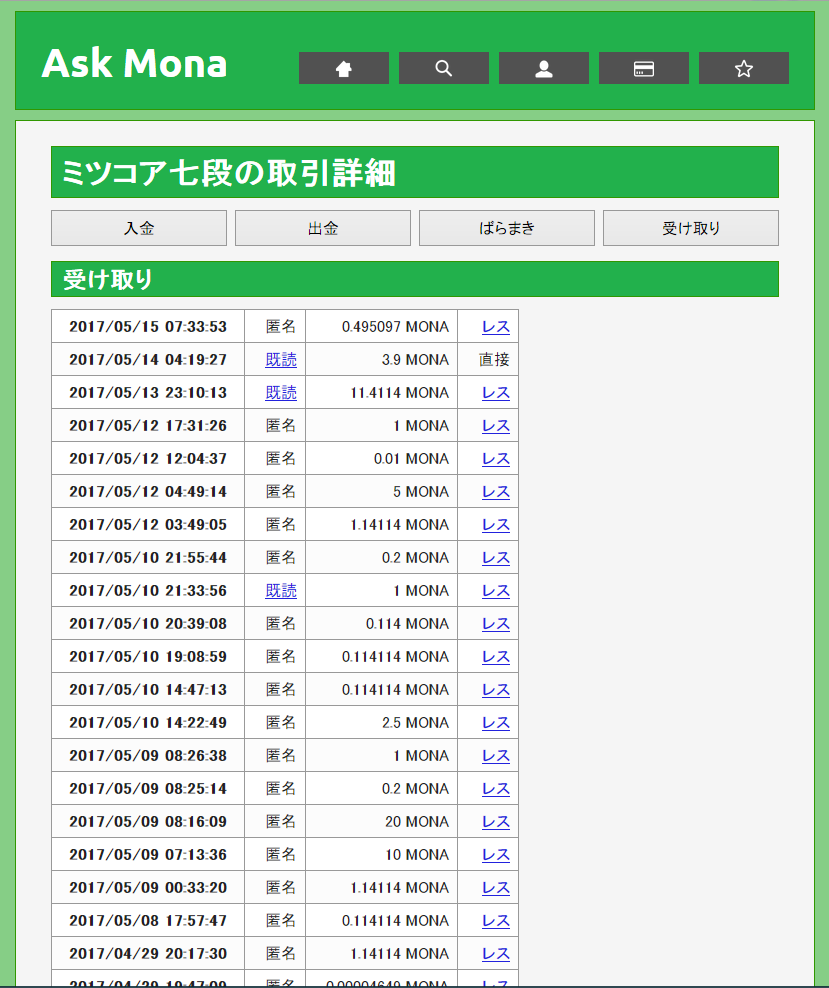This screenshot has width=829, height=988.
Task: Open レス link in 14:47:13 row
Action: tap(496, 689)
